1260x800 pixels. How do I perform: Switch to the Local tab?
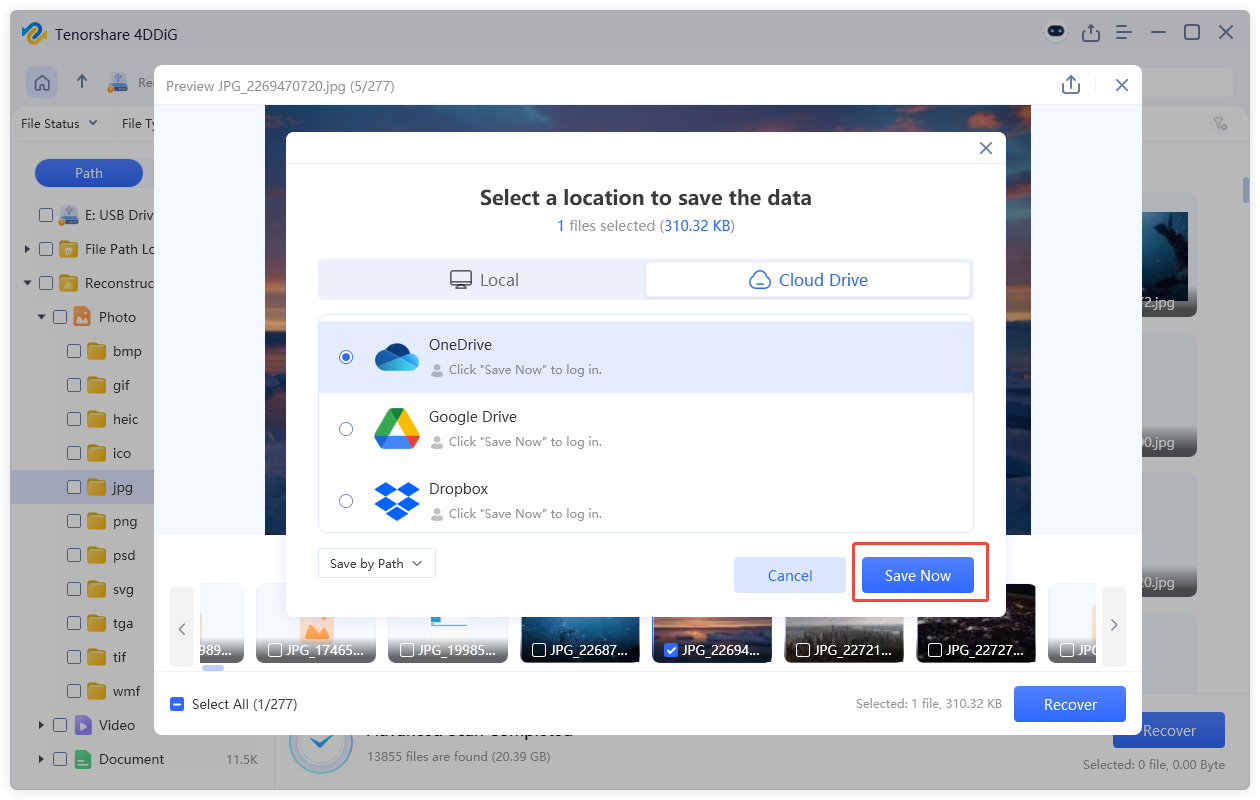[x=484, y=280]
